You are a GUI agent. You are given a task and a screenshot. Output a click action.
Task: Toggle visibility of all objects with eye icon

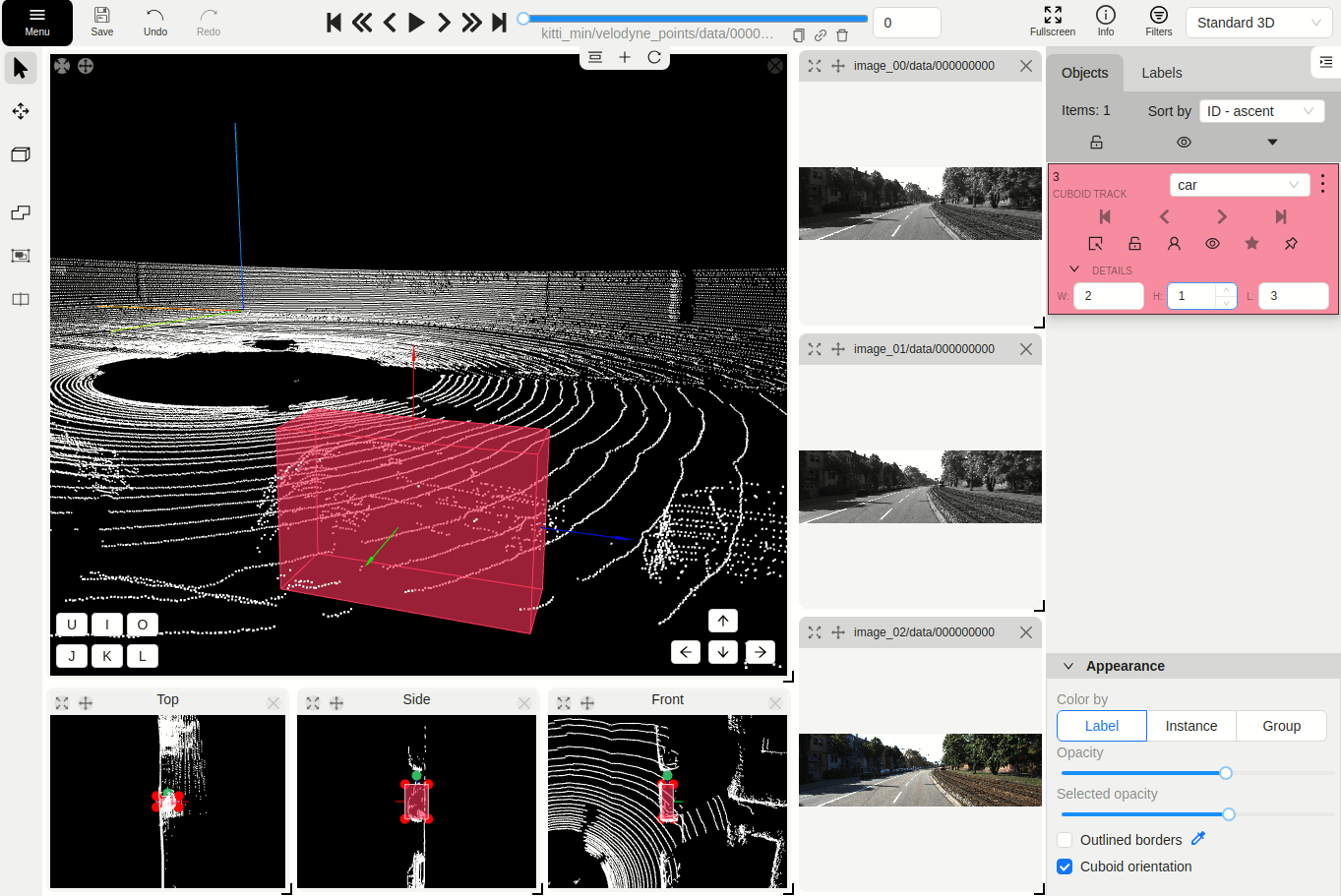click(1184, 143)
